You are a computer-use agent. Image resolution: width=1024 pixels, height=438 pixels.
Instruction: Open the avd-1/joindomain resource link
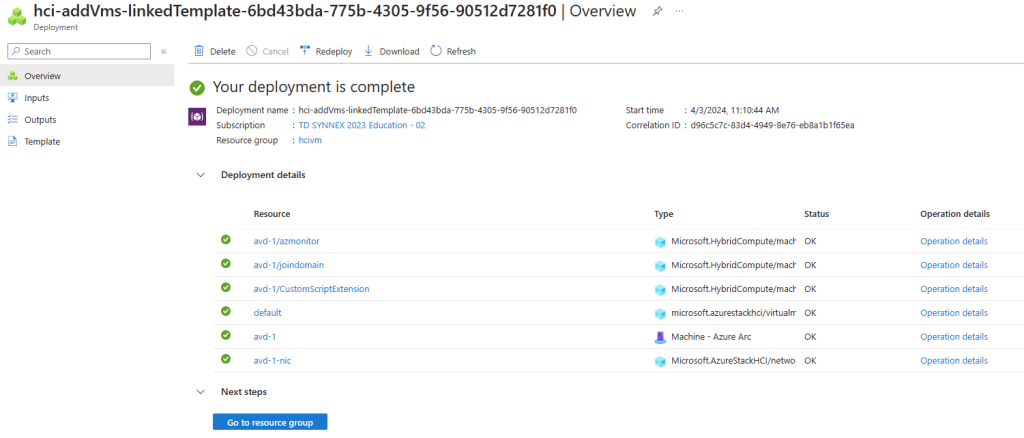pyautogui.click(x=289, y=265)
